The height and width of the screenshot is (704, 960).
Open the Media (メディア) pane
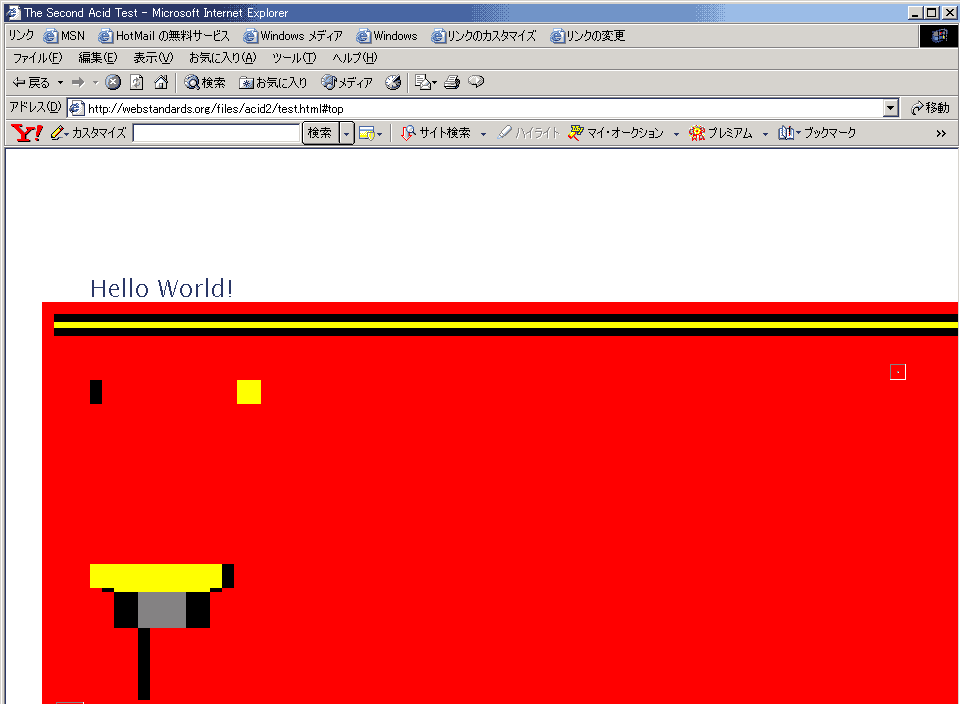pyautogui.click(x=347, y=82)
